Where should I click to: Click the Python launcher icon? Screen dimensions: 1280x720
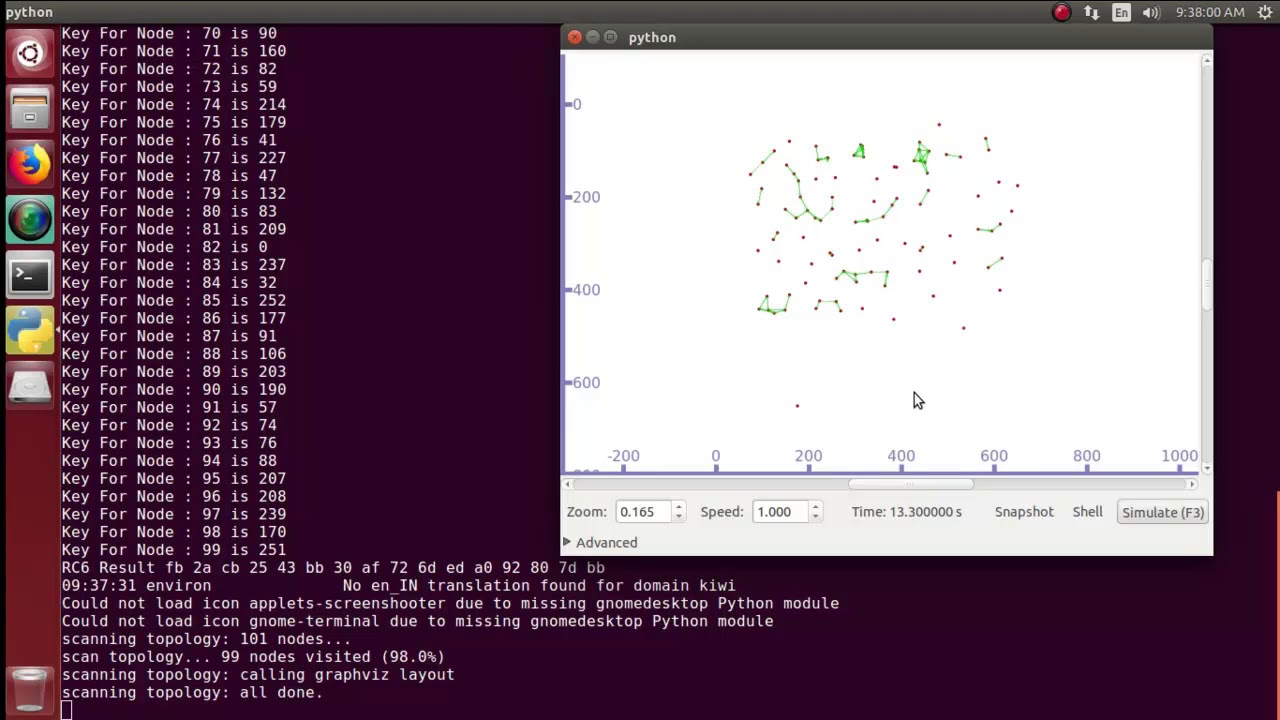[30, 331]
